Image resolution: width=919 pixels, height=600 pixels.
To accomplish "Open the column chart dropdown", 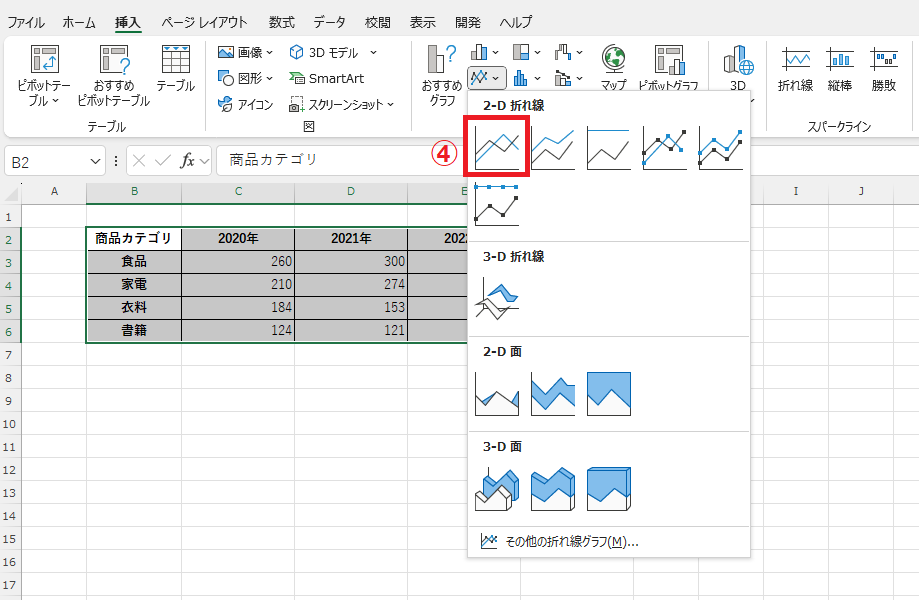I will 484,53.
